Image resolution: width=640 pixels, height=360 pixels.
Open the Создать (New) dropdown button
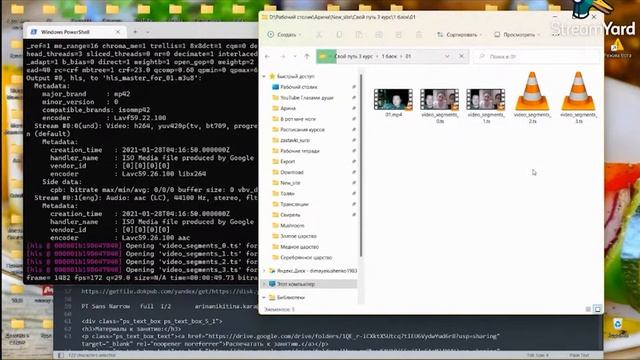point(284,35)
